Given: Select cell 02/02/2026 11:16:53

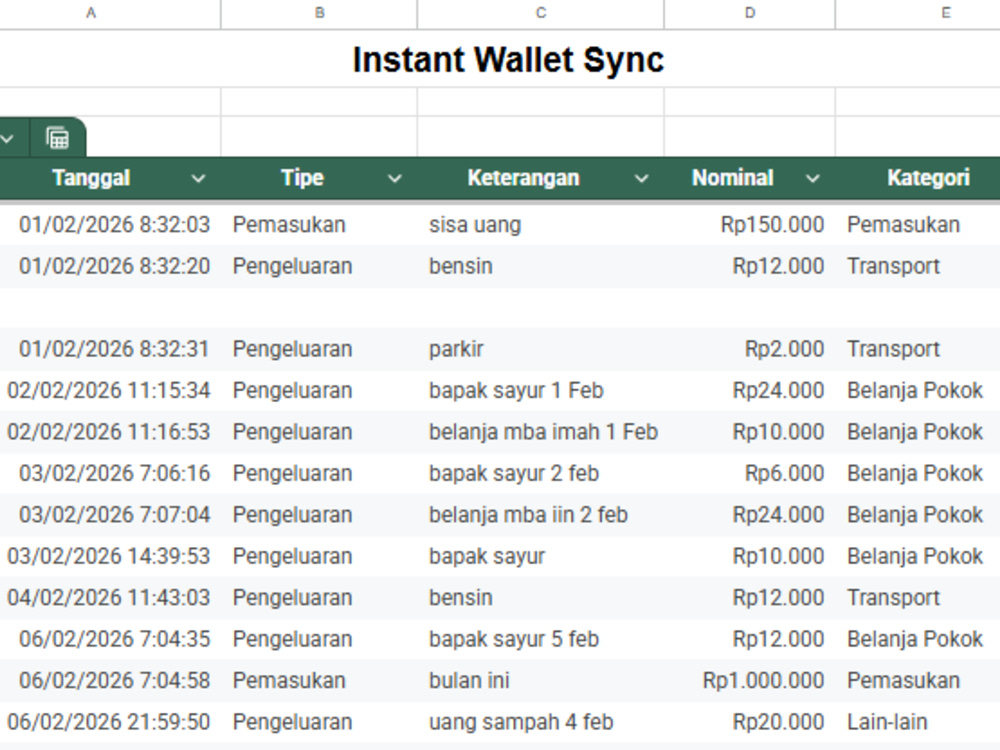Looking at the screenshot, I should (x=110, y=432).
